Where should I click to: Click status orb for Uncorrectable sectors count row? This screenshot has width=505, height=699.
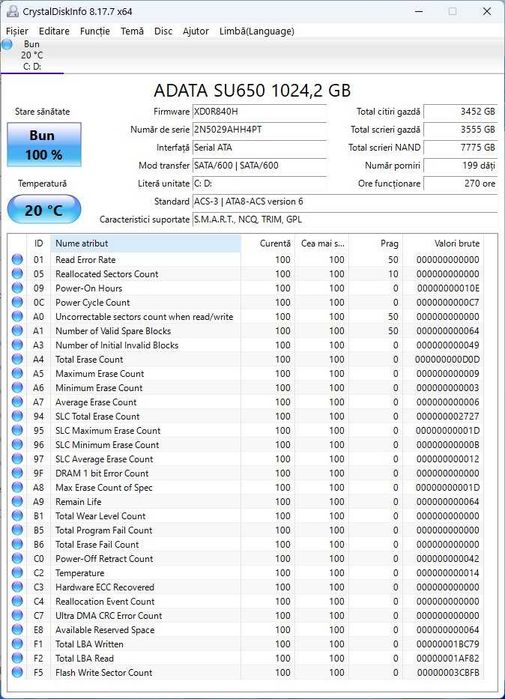pos(17,317)
